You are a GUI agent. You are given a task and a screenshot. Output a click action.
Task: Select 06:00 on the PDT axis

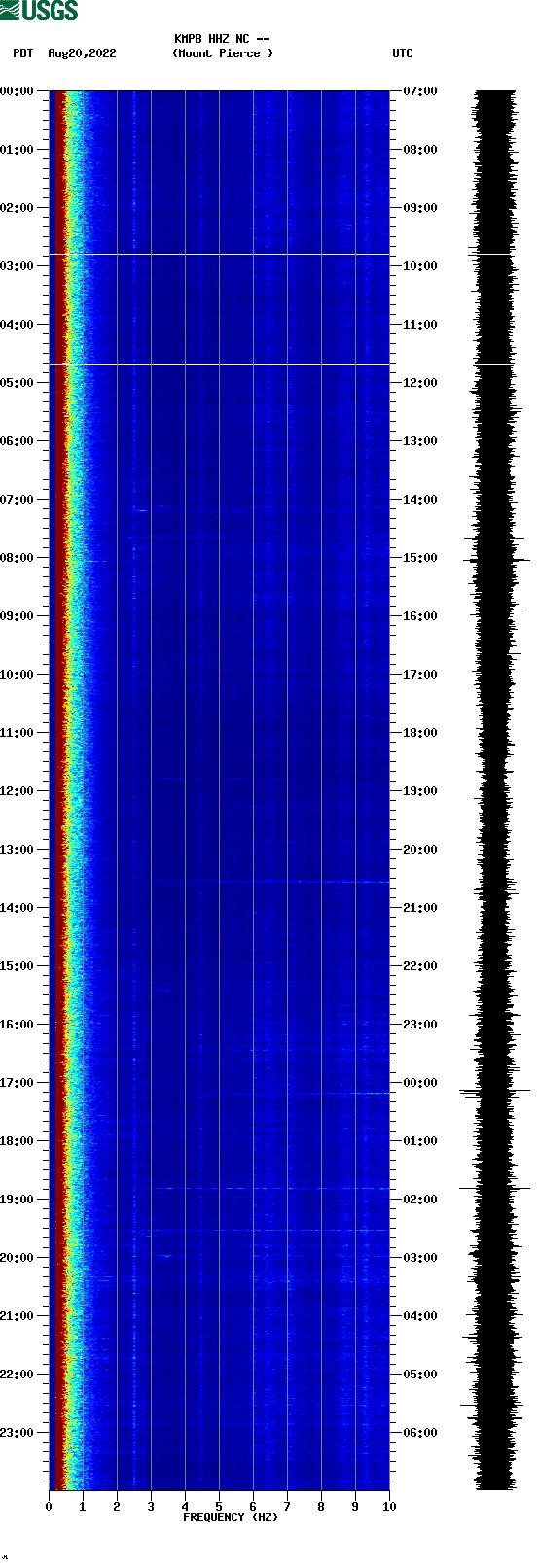(x=18, y=441)
